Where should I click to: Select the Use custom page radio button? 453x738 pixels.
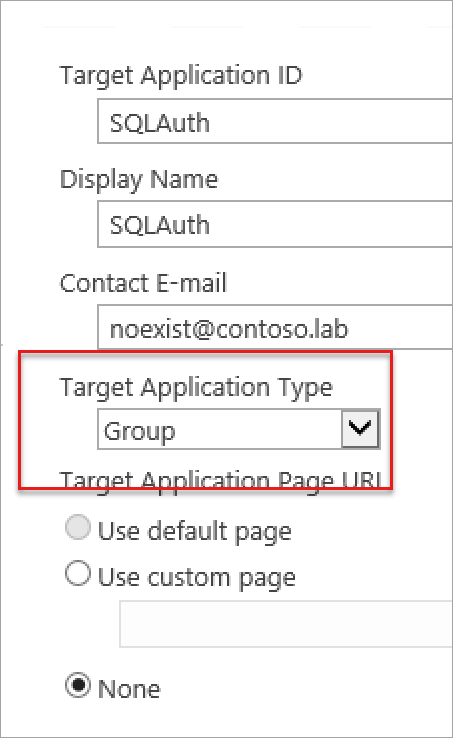(78, 573)
